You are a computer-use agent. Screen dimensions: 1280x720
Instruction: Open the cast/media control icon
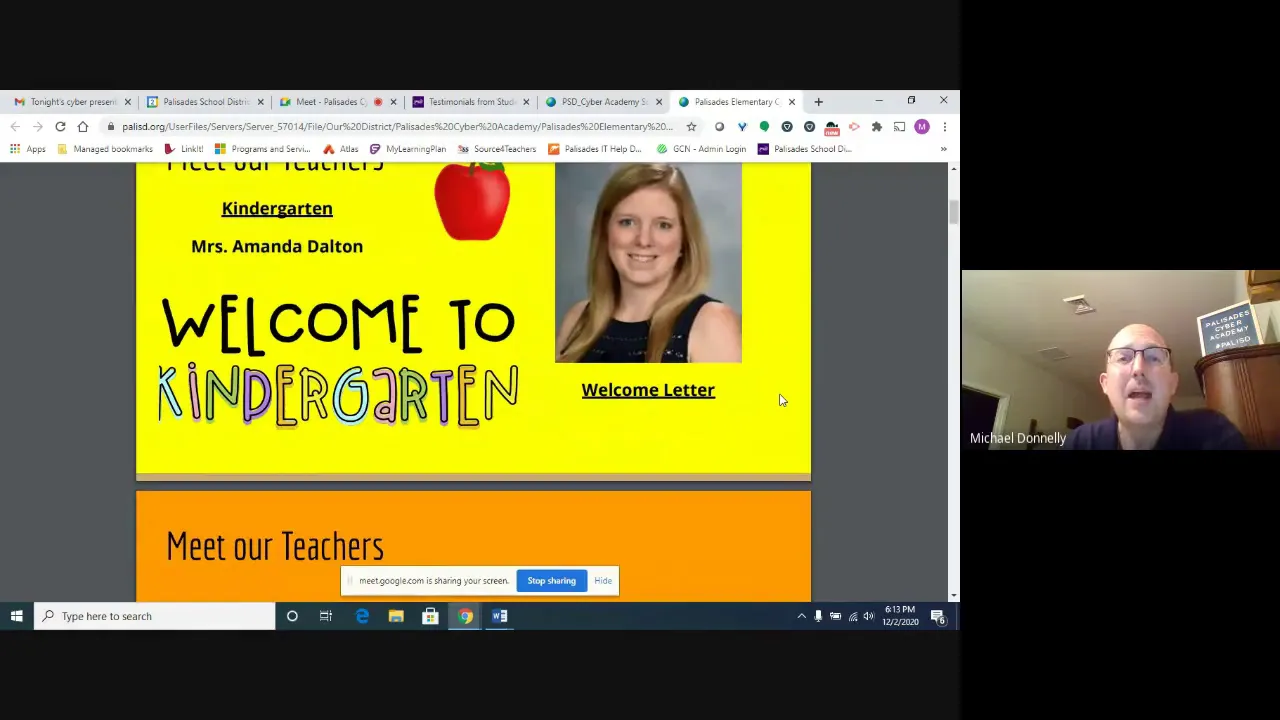pos(899,127)
